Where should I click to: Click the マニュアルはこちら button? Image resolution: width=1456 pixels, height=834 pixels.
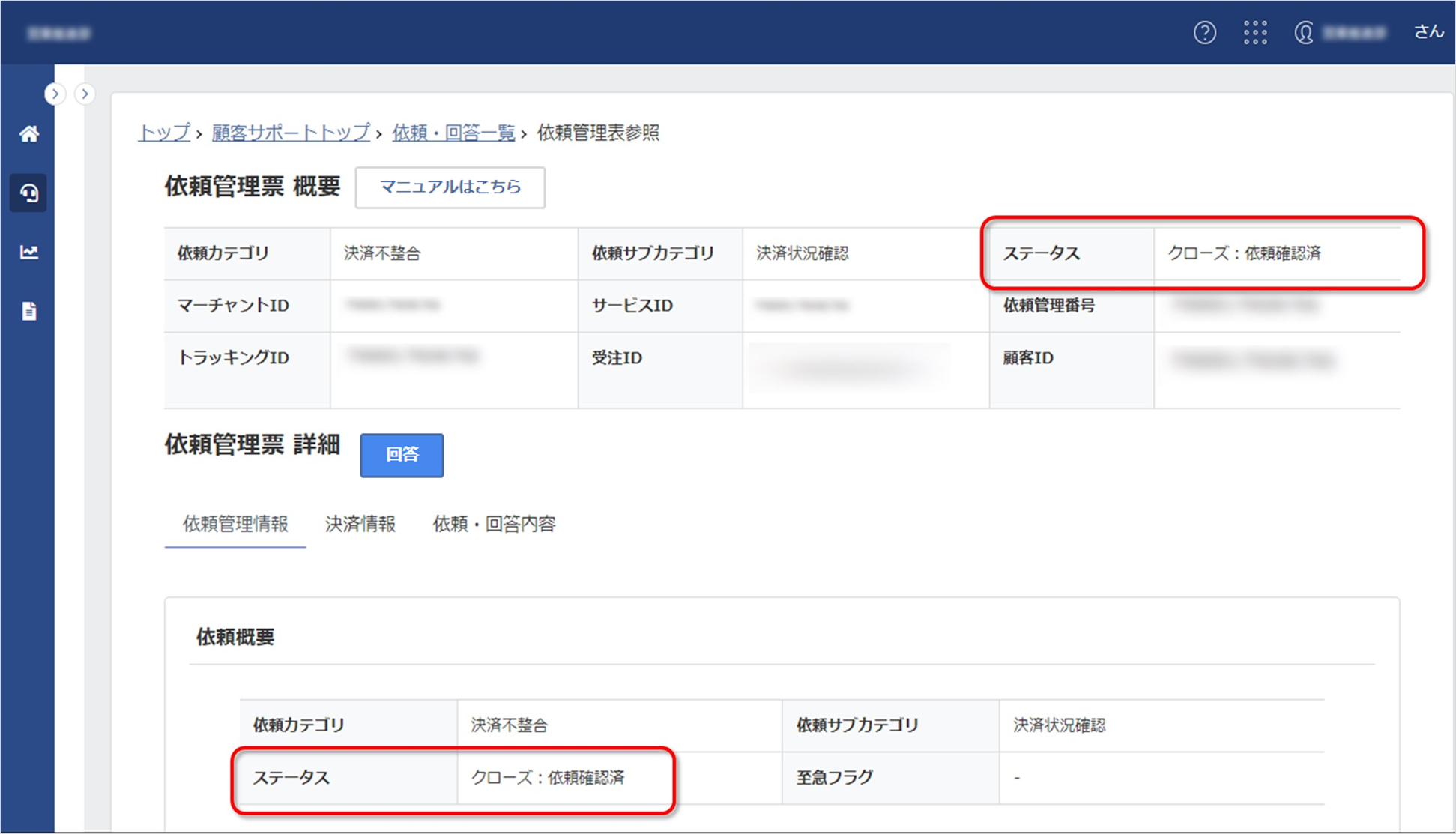point(450,187)
